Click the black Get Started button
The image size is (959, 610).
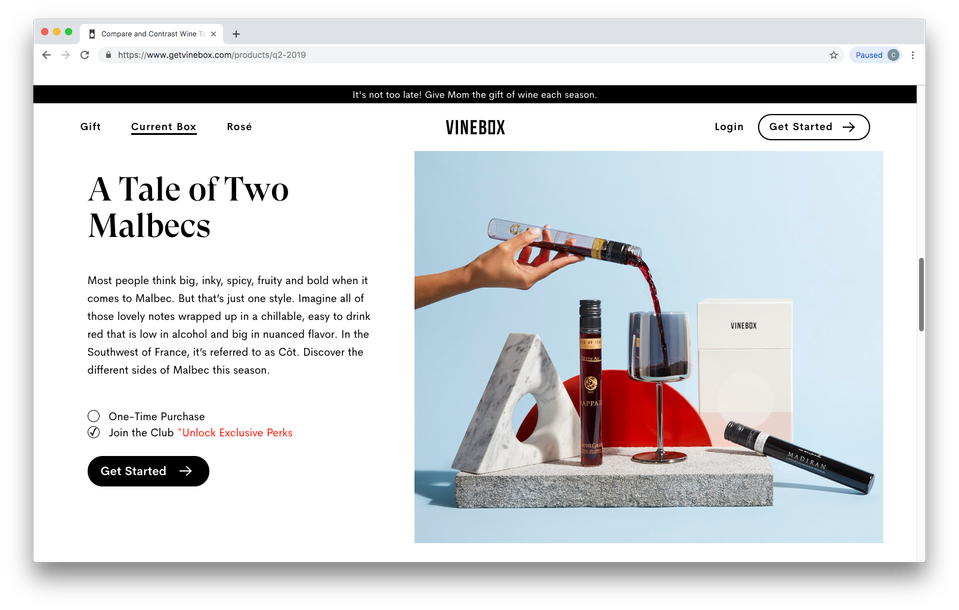(x=148, y=471)
